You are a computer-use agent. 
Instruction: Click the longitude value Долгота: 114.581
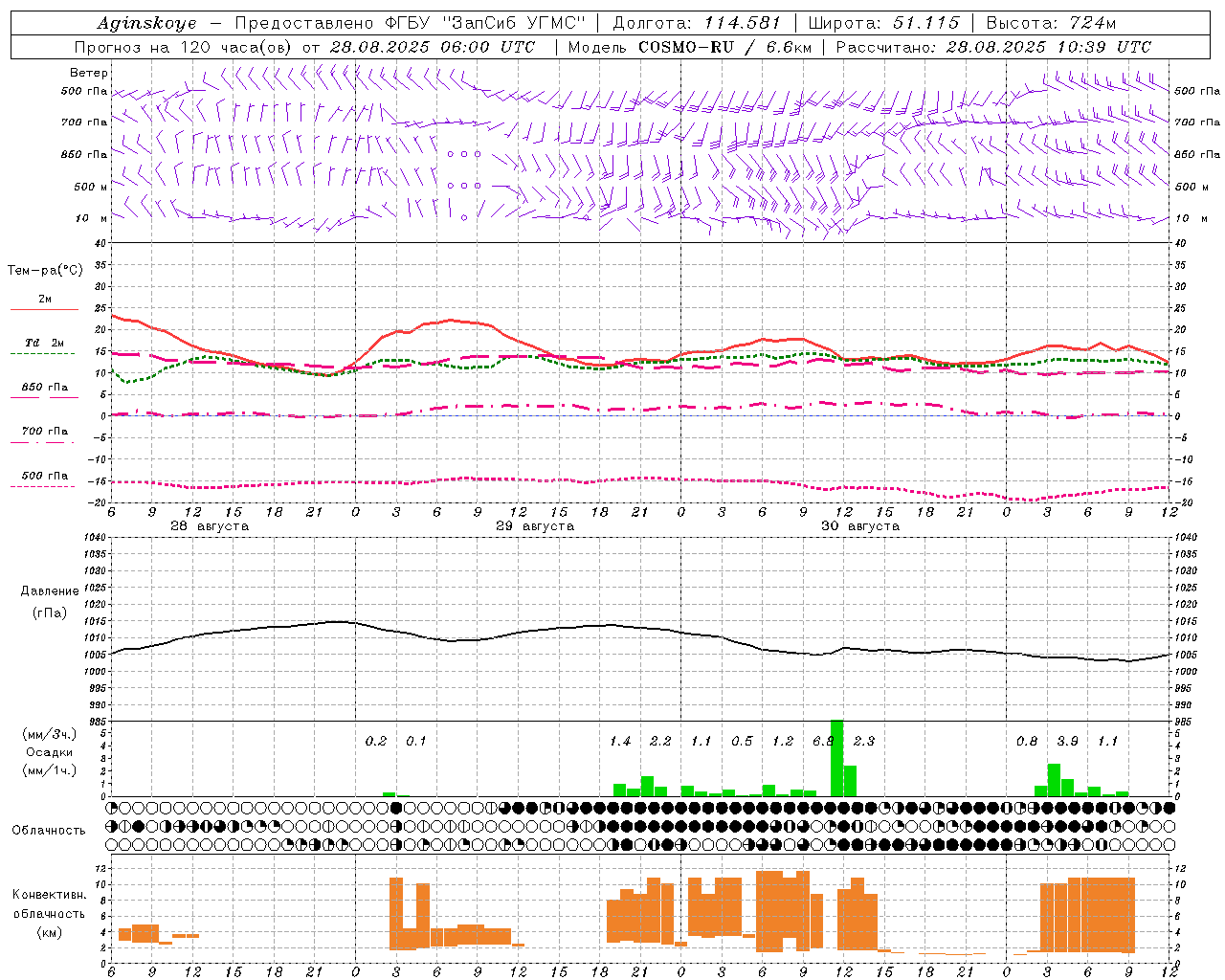(697, 23)
